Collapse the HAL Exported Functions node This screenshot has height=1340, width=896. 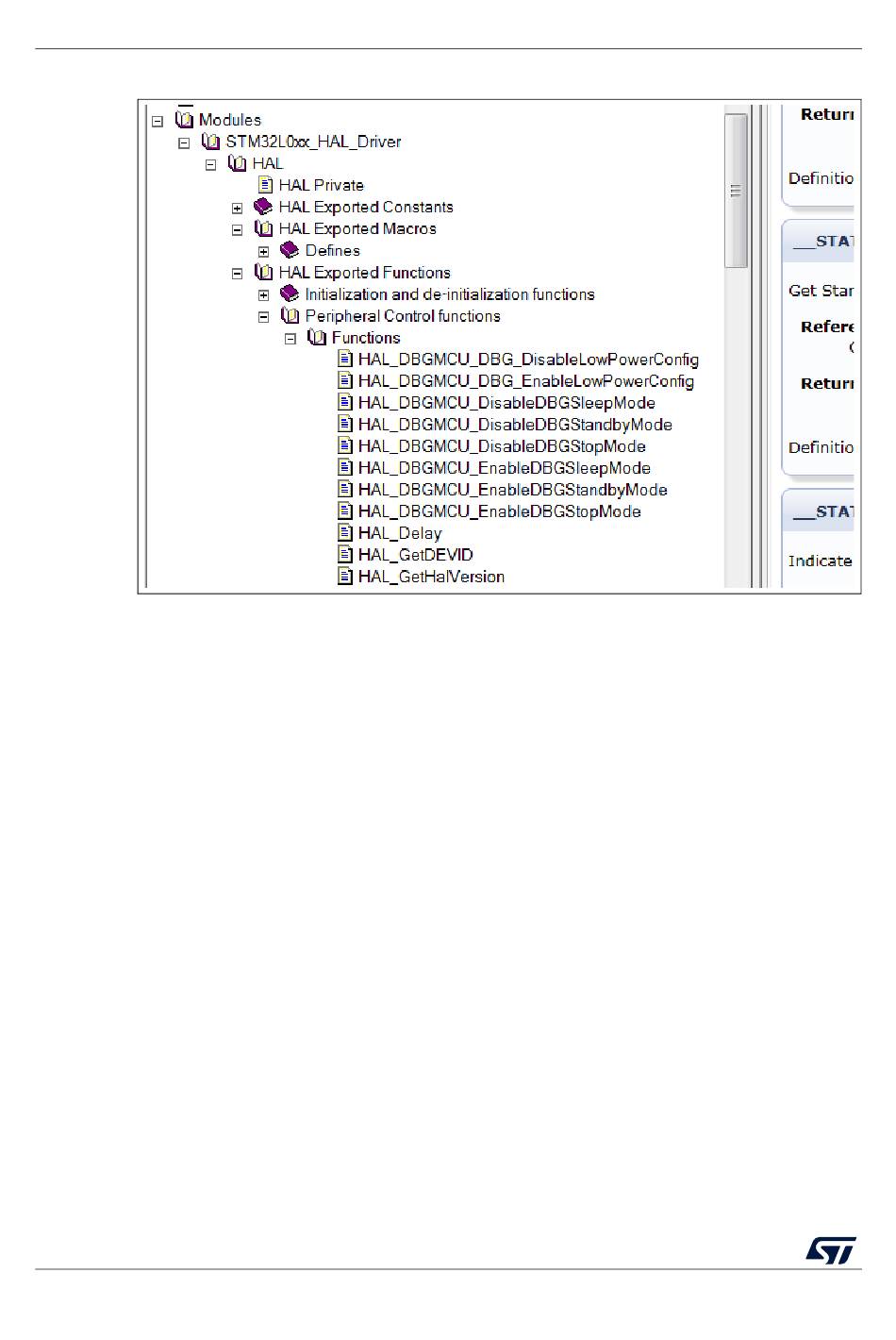pyautogui.click(x=238, y=274)
